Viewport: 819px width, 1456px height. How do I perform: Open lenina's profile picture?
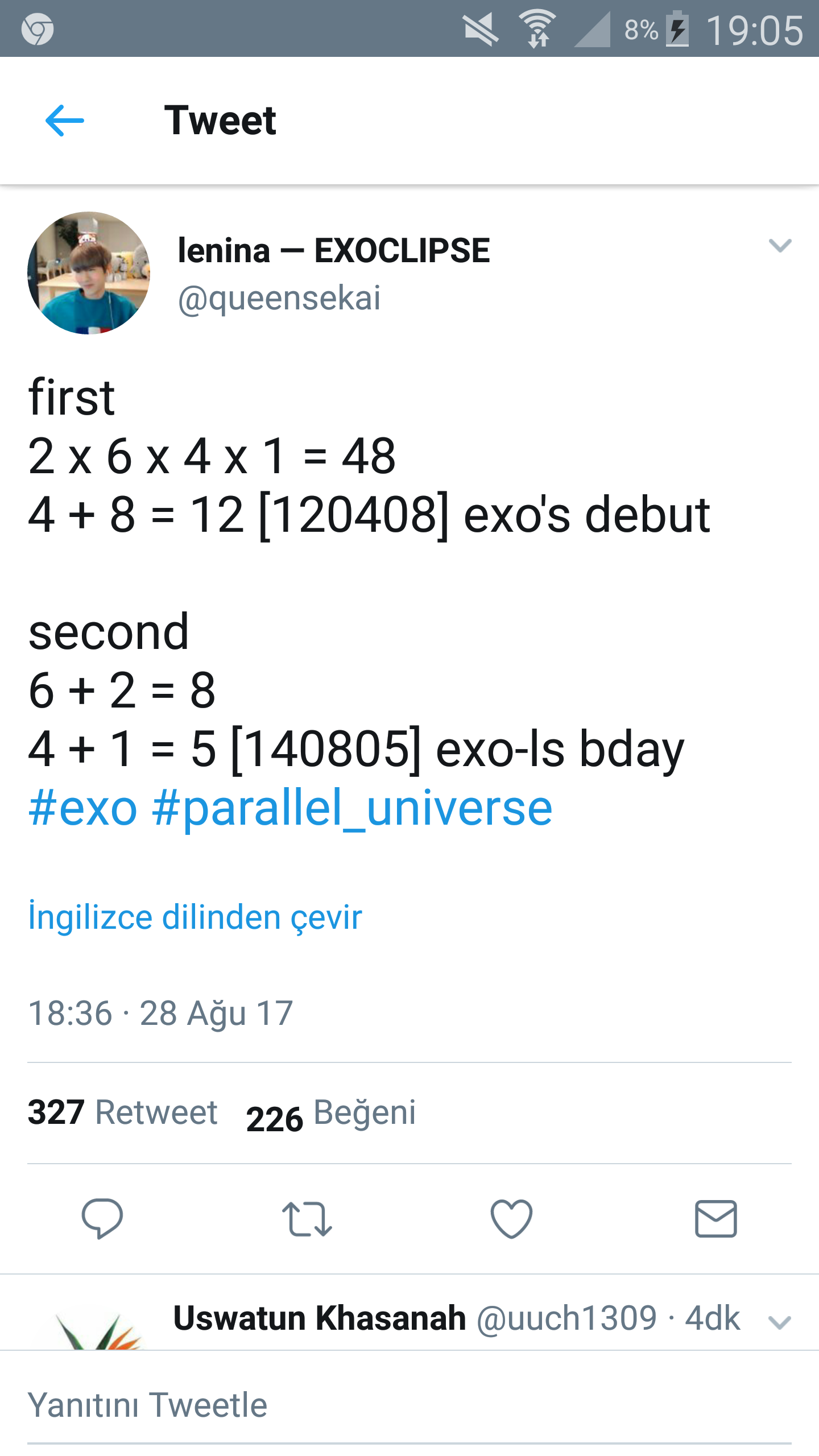pyautogui.click(x=89, y=273)
